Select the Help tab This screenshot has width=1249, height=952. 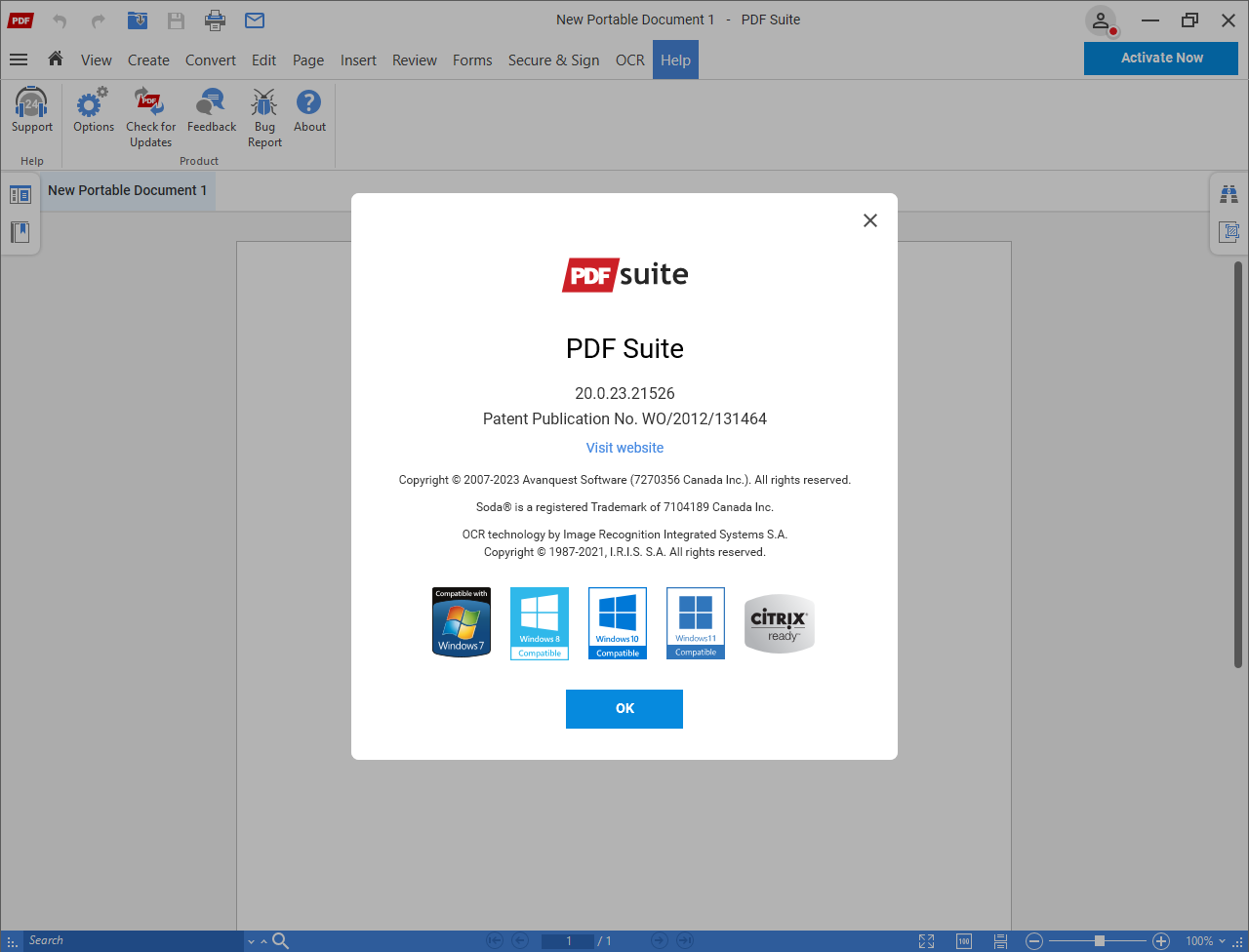click(x=675, y=60)
